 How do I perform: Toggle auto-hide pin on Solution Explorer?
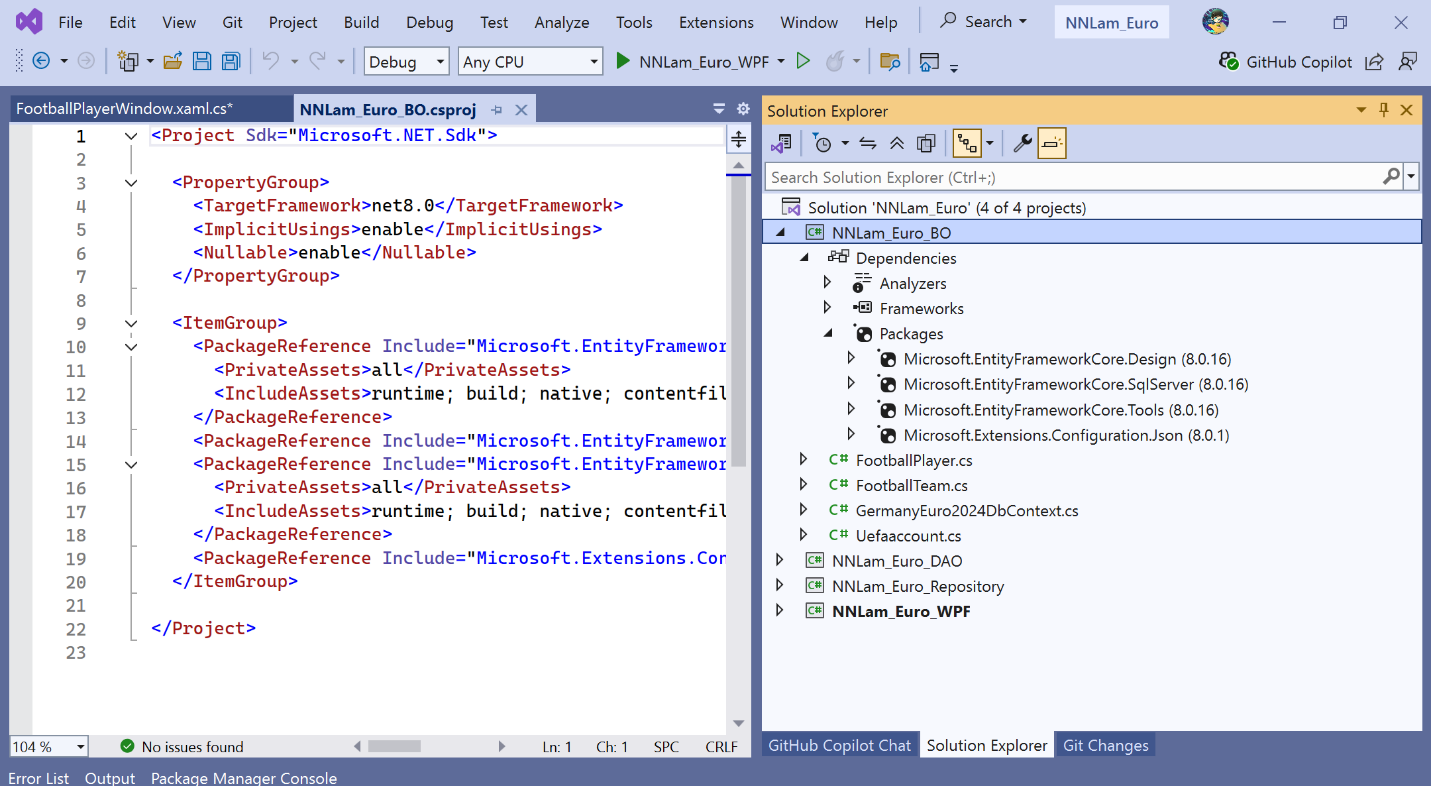pos(1384,111)
